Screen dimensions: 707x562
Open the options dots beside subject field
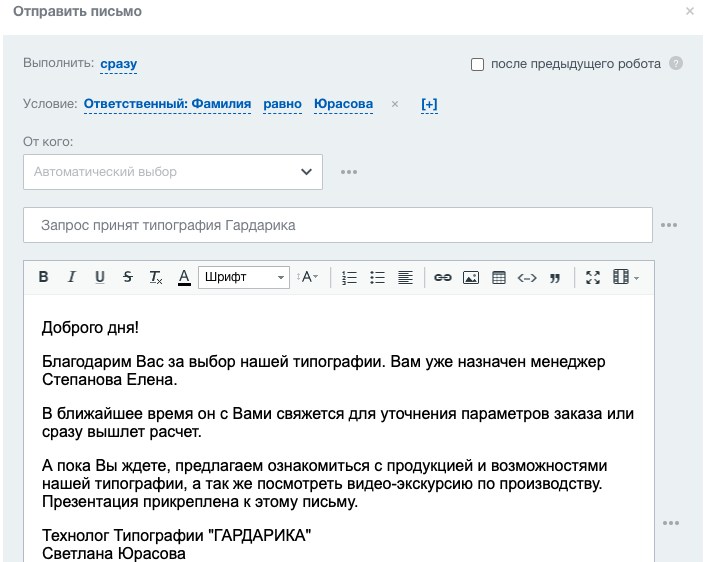point(669,225)
